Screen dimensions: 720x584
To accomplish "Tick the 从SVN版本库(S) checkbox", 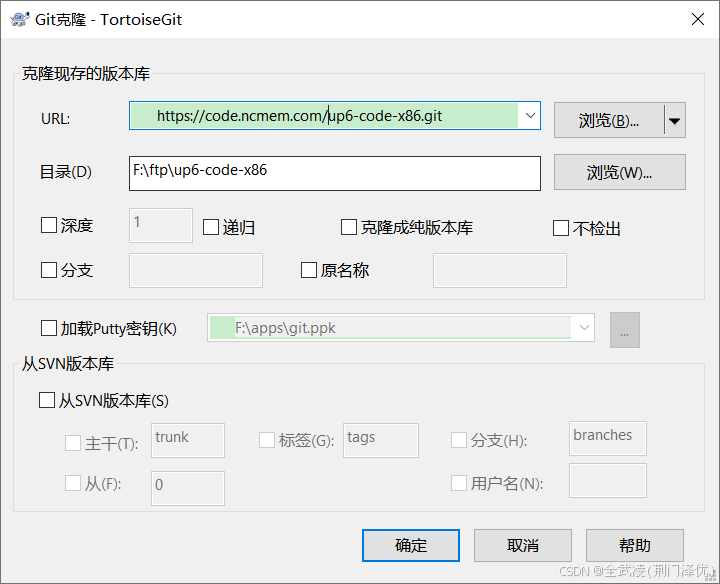I will [x=47, y=400].
